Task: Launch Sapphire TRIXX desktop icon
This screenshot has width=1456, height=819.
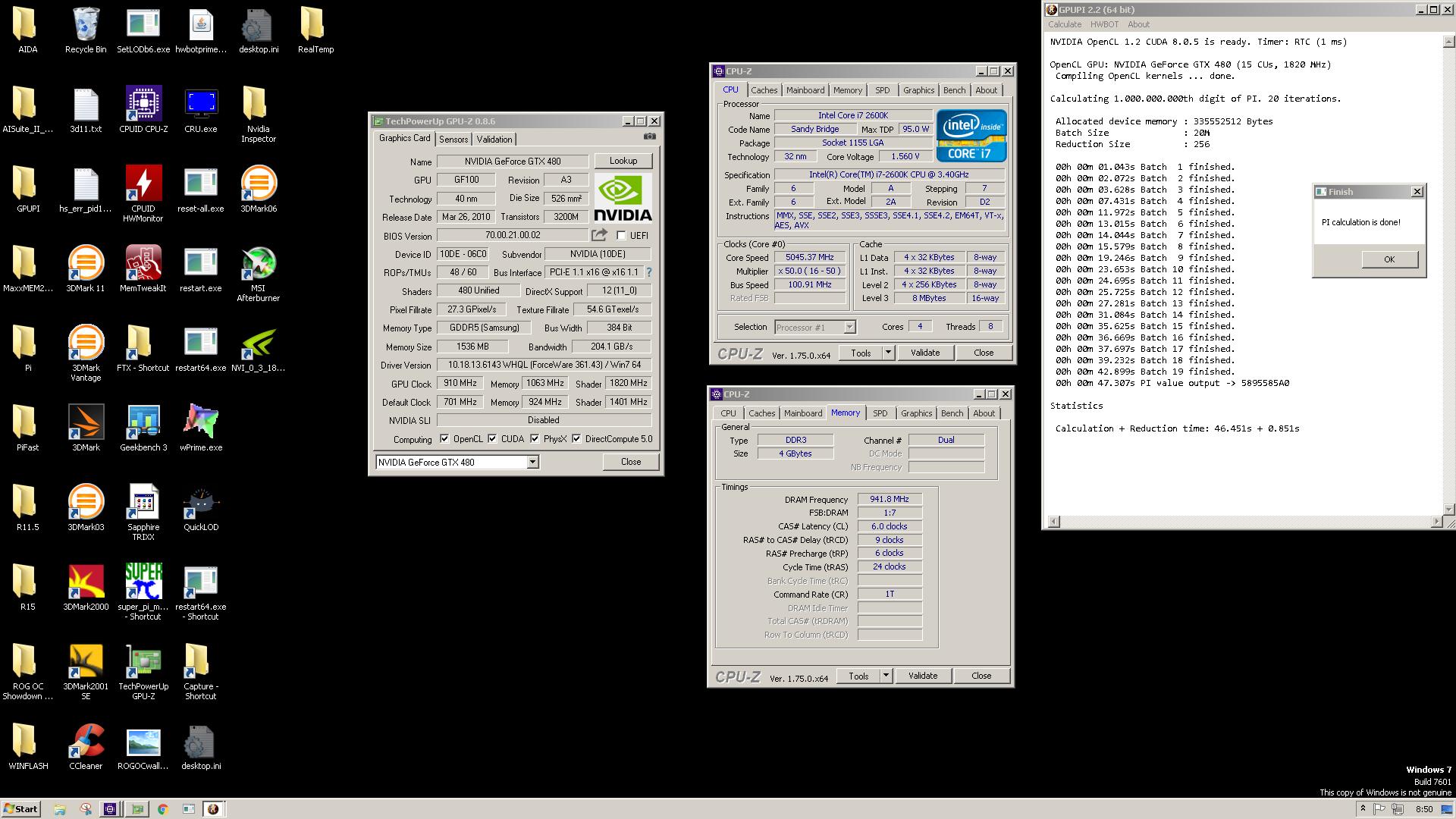Action: [x=143, y=513]
